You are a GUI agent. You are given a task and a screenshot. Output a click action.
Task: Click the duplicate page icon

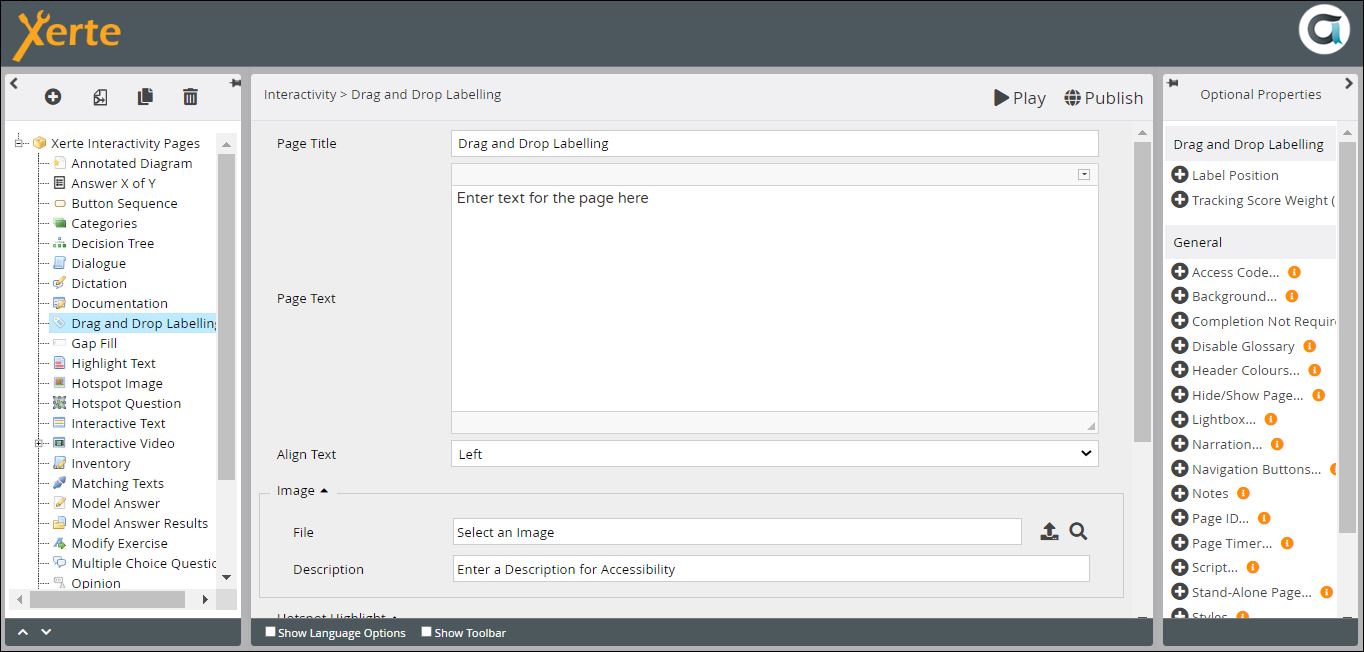145,97
